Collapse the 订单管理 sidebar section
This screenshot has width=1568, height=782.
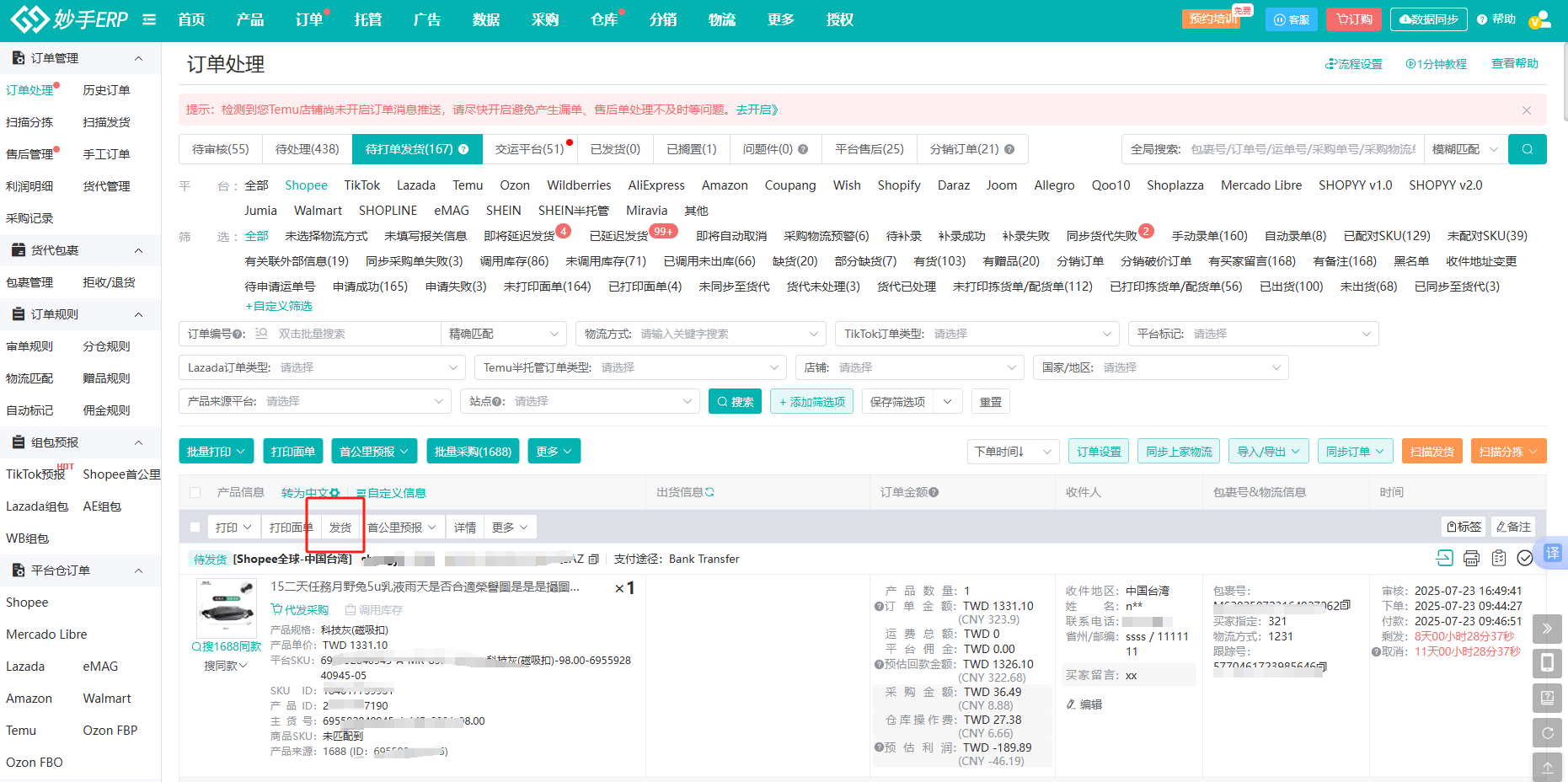[139, 58]
